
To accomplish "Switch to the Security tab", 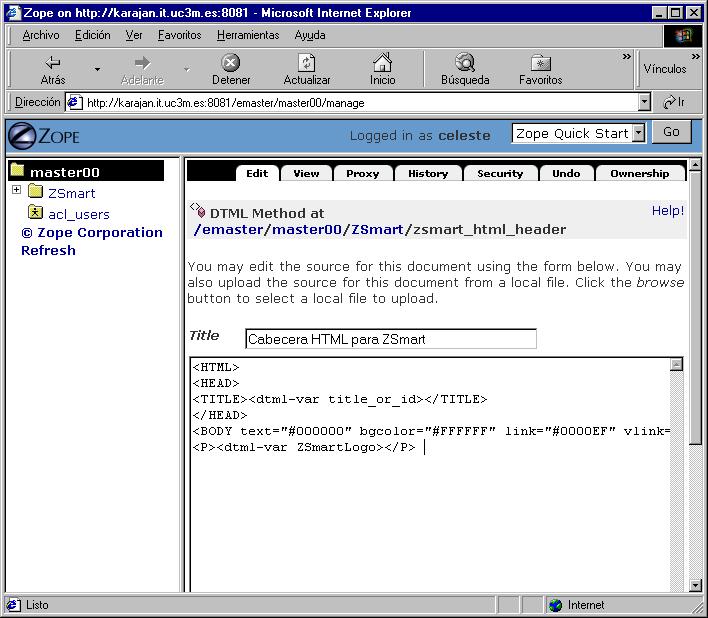I will (500, 173).
